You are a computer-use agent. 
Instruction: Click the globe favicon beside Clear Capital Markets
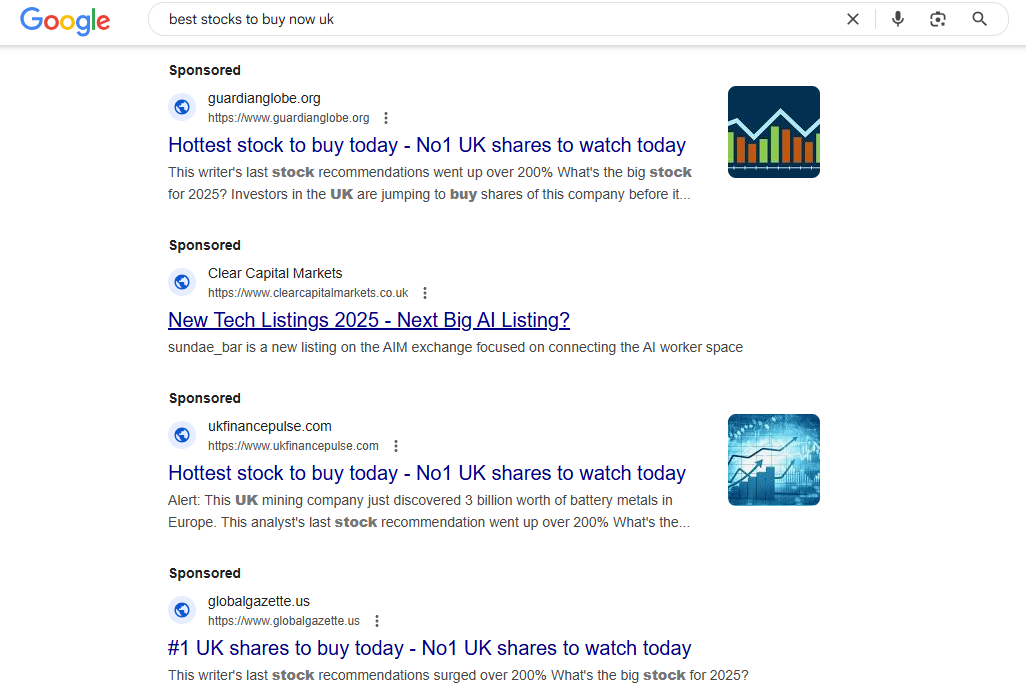pos(182,282)
